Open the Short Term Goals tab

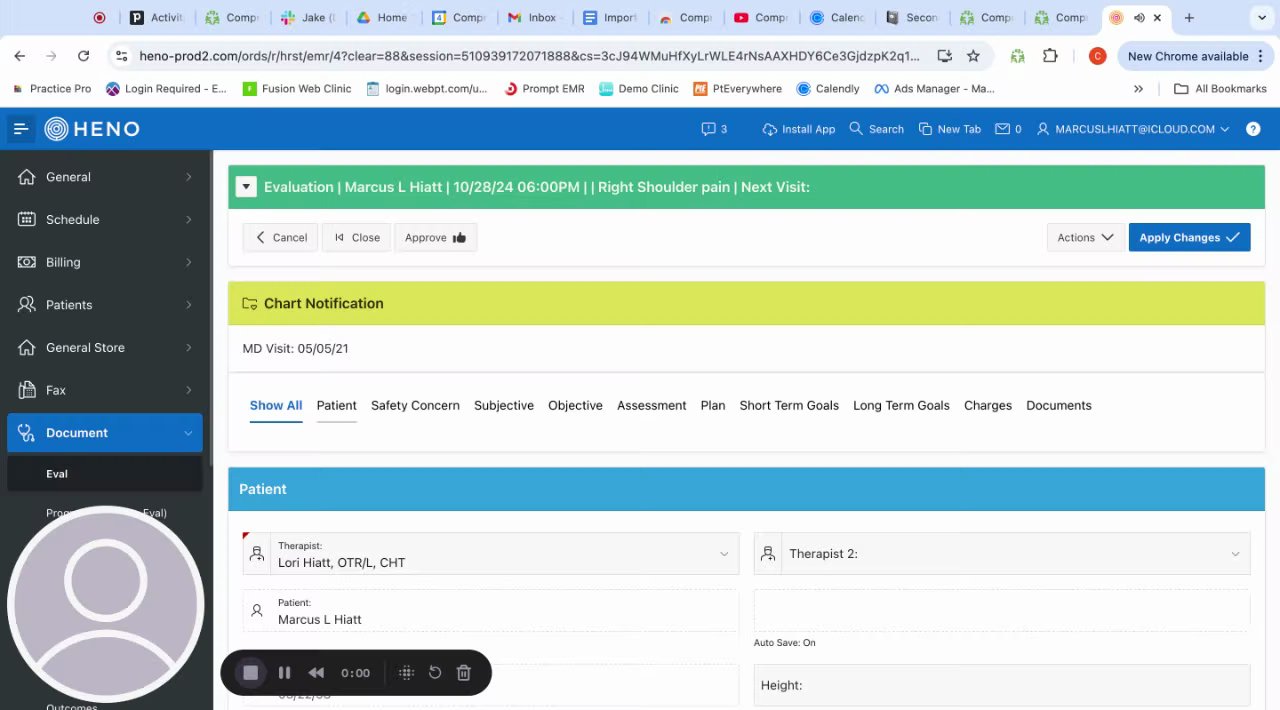789,406
